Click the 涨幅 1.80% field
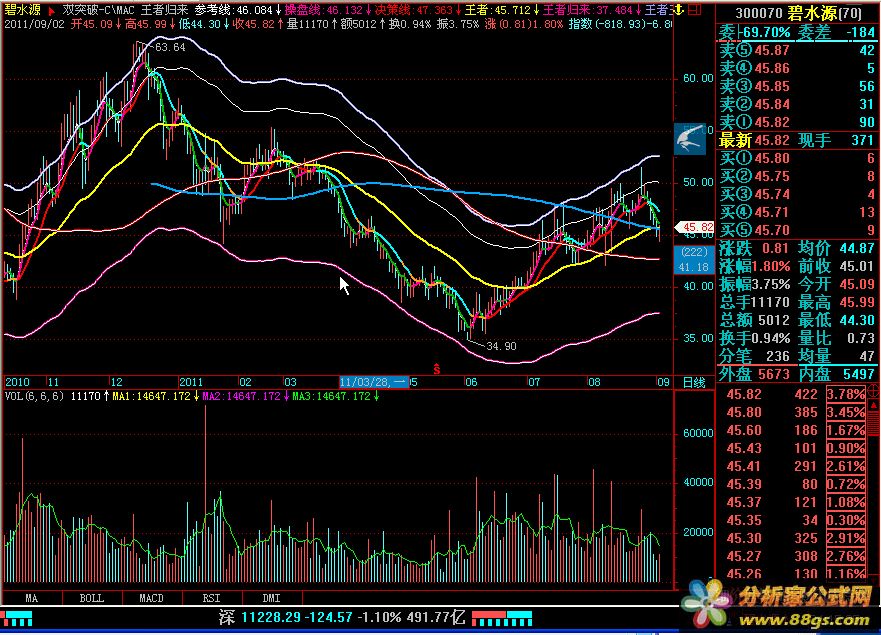 [755, 266]
